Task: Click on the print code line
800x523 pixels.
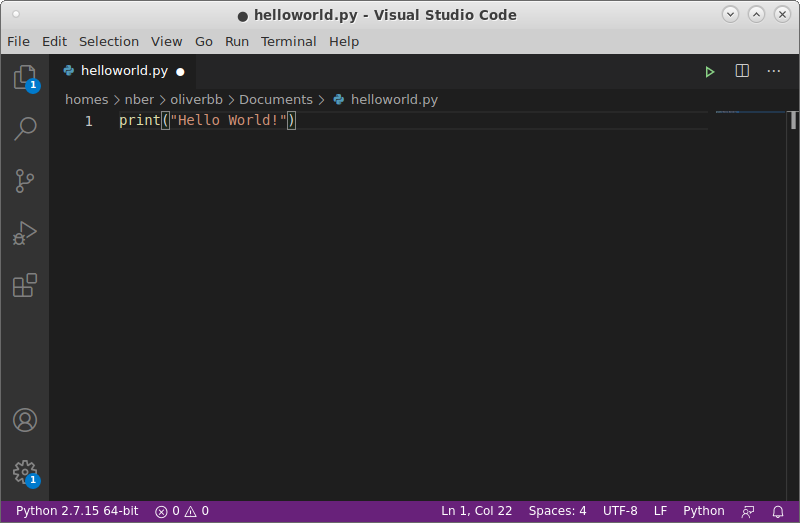Action: click(x=207, y=121)
